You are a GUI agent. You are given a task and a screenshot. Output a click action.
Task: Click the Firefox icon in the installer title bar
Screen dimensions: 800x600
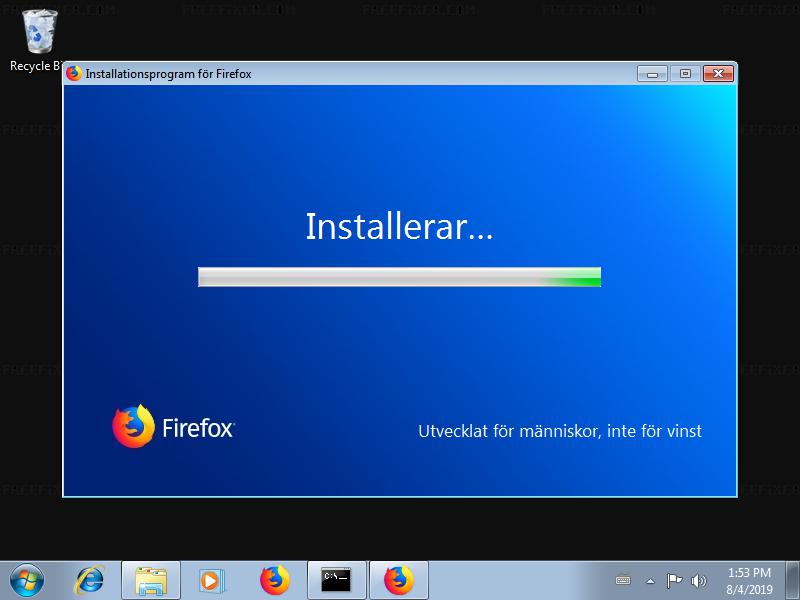click(74, 73)
